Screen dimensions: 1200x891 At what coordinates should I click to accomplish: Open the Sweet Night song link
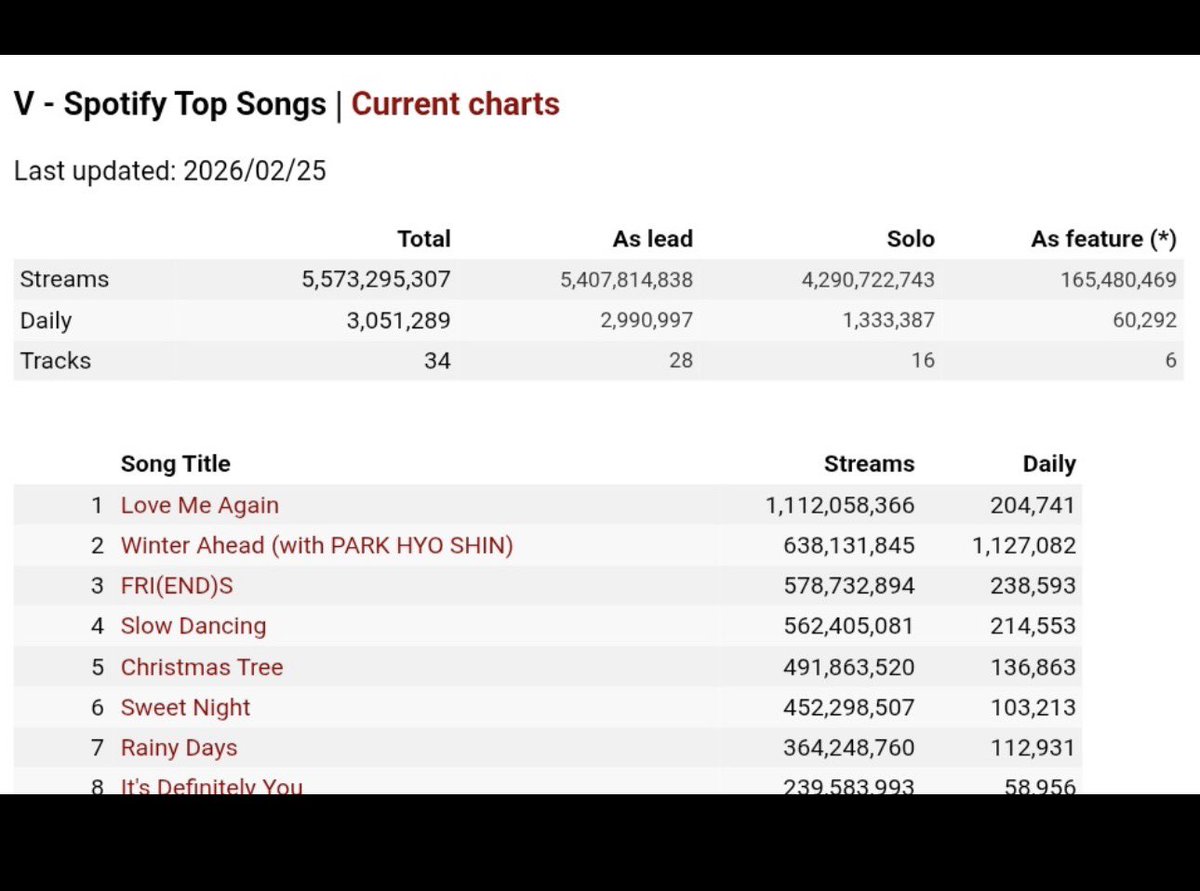click(x=185, y=707)
